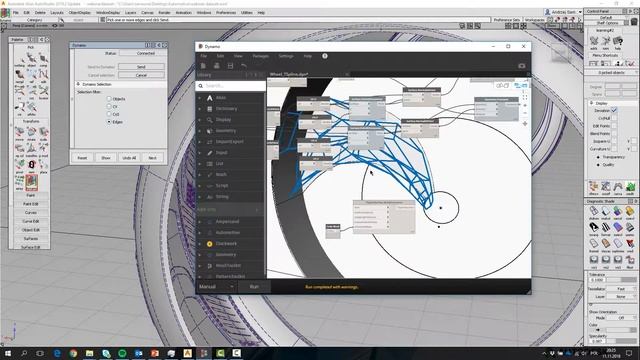Select the move tool in the Transform palette section

20,132
